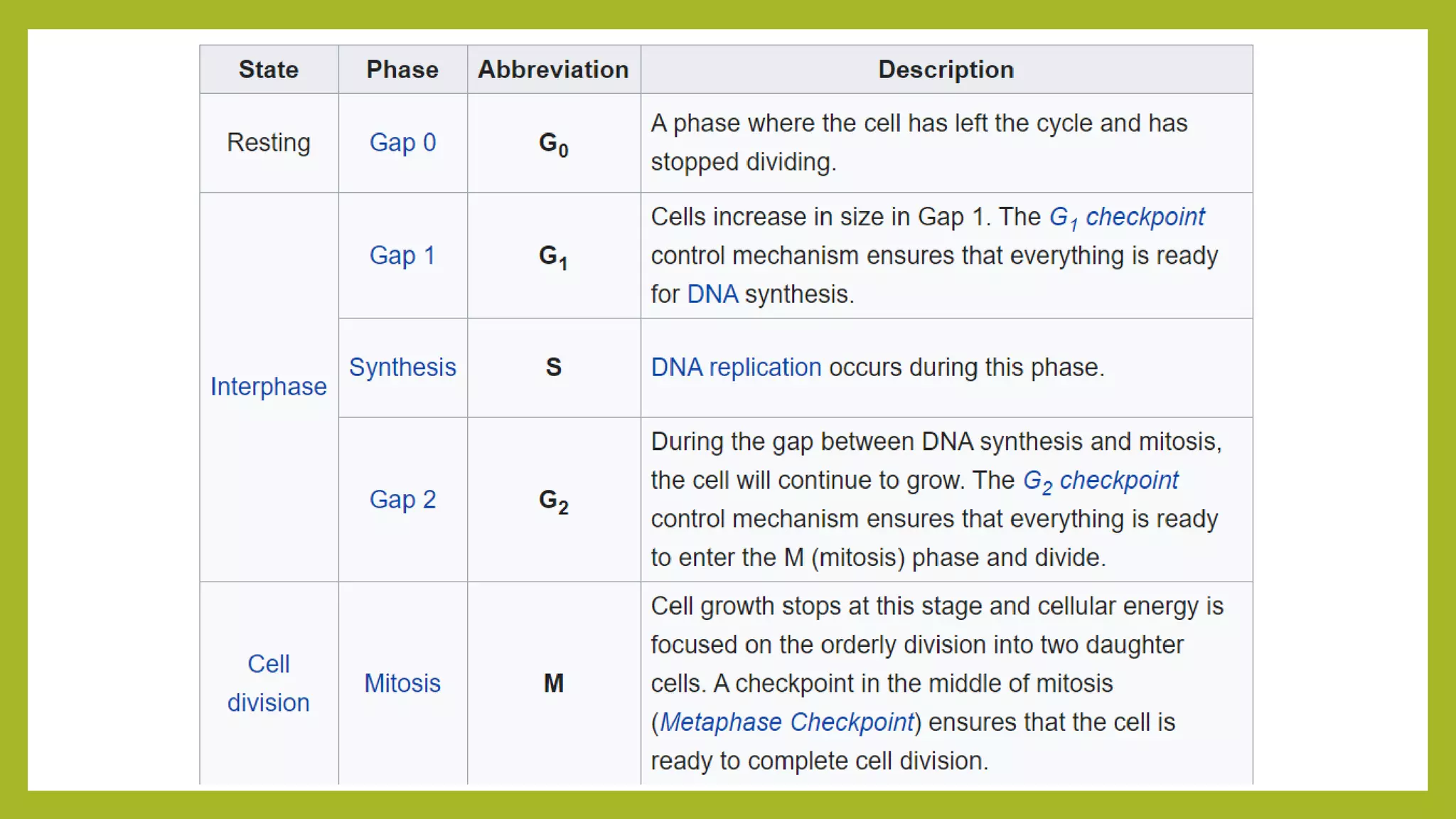This screenshot has width=1456, height=819.
Task: Click the State column header
Action: coord(269,70)
